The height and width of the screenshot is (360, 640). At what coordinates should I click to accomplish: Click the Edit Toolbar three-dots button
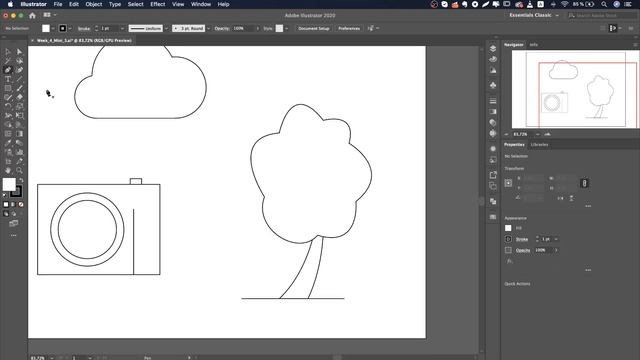[13, 236]
